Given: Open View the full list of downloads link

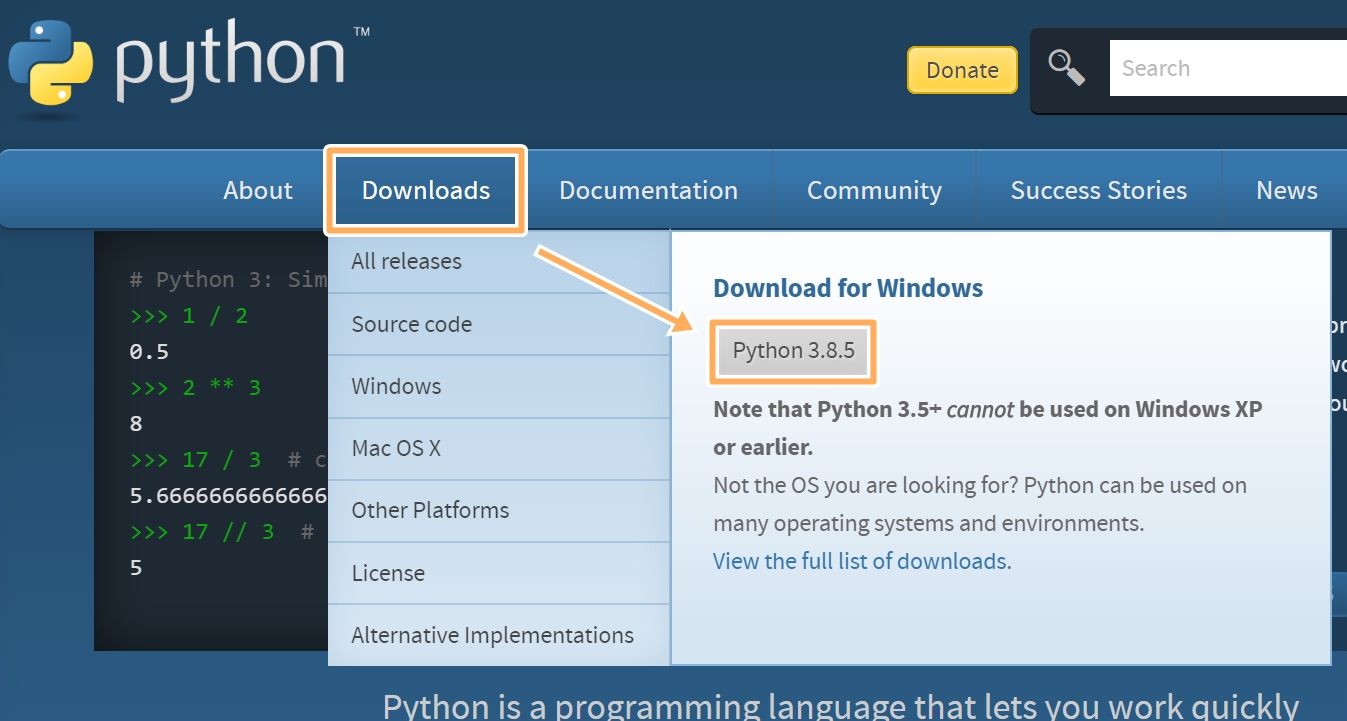Looking at the screenshot, I should pos(859,561).
